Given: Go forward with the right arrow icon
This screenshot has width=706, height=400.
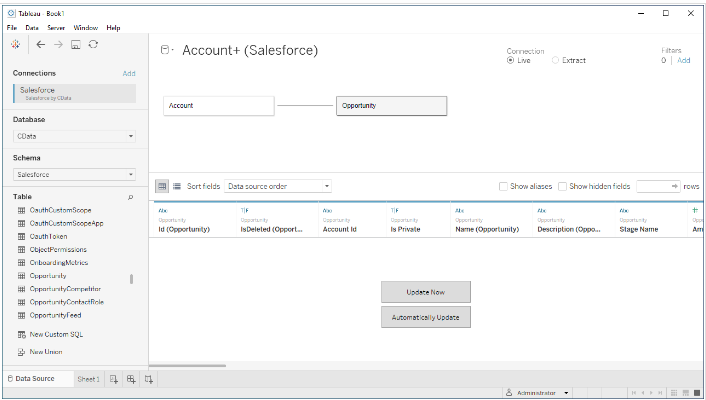Looking at the screenshot, I should tap(58, 44).
